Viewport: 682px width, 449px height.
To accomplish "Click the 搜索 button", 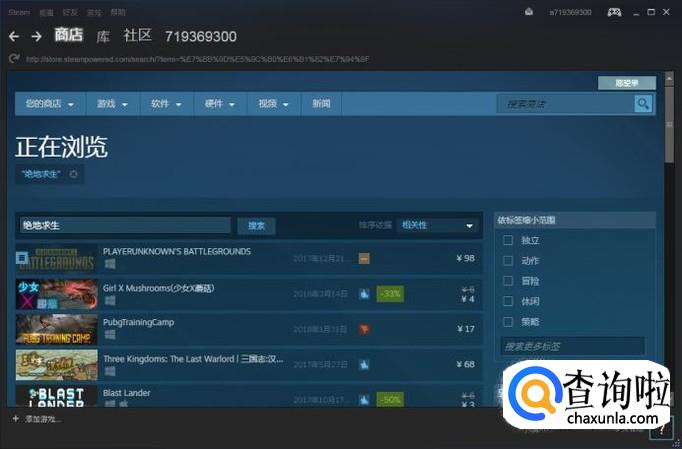I will tap(256, 226).
